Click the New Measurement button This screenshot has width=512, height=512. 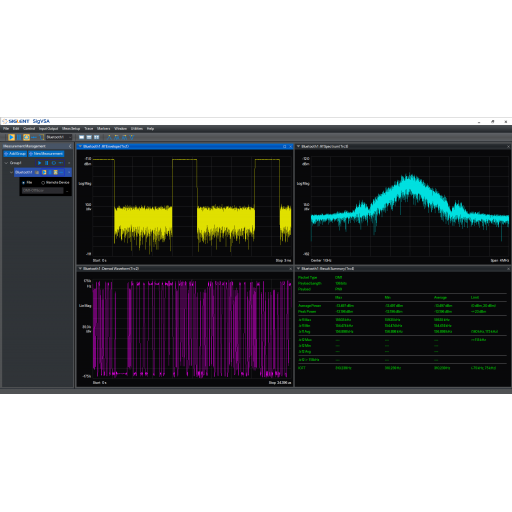[46, 154]
